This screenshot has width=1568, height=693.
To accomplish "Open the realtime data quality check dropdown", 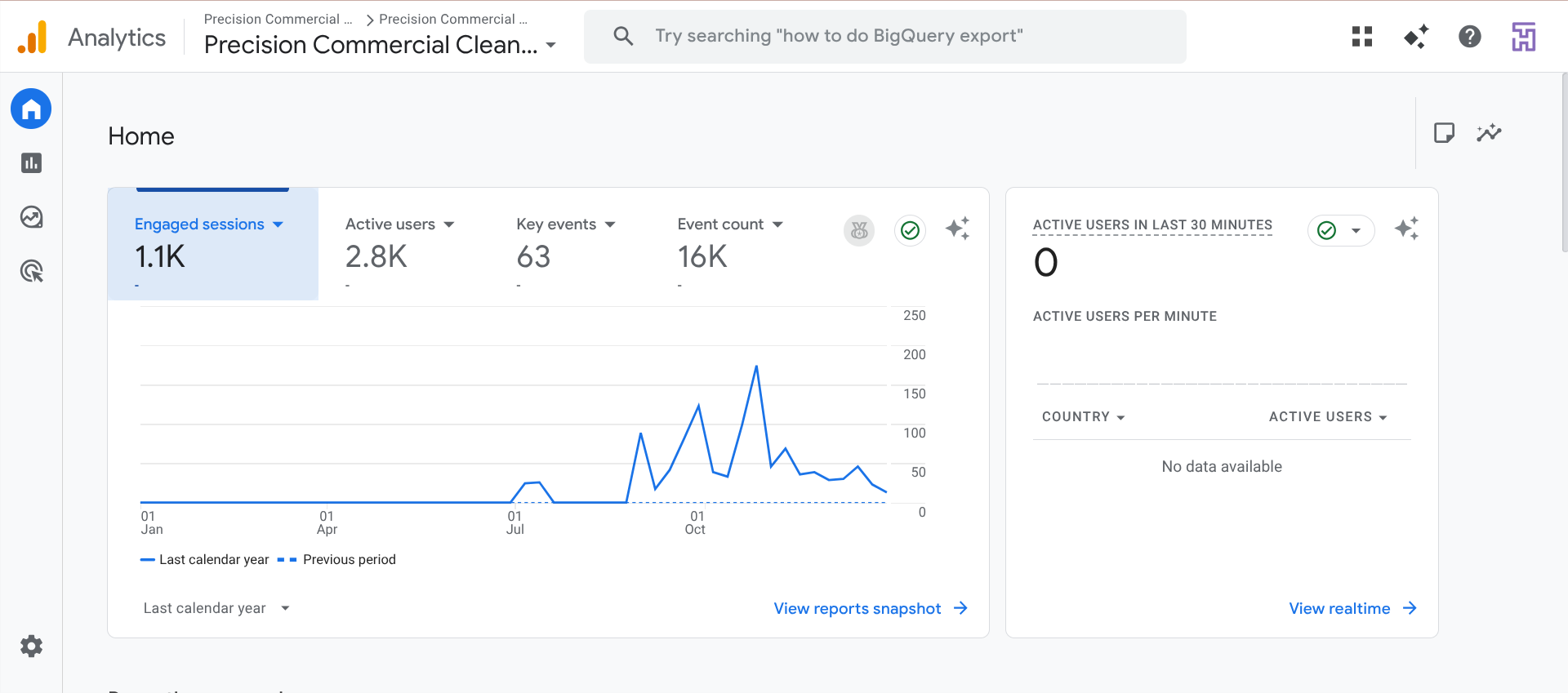I will [x=1341, y=231].
